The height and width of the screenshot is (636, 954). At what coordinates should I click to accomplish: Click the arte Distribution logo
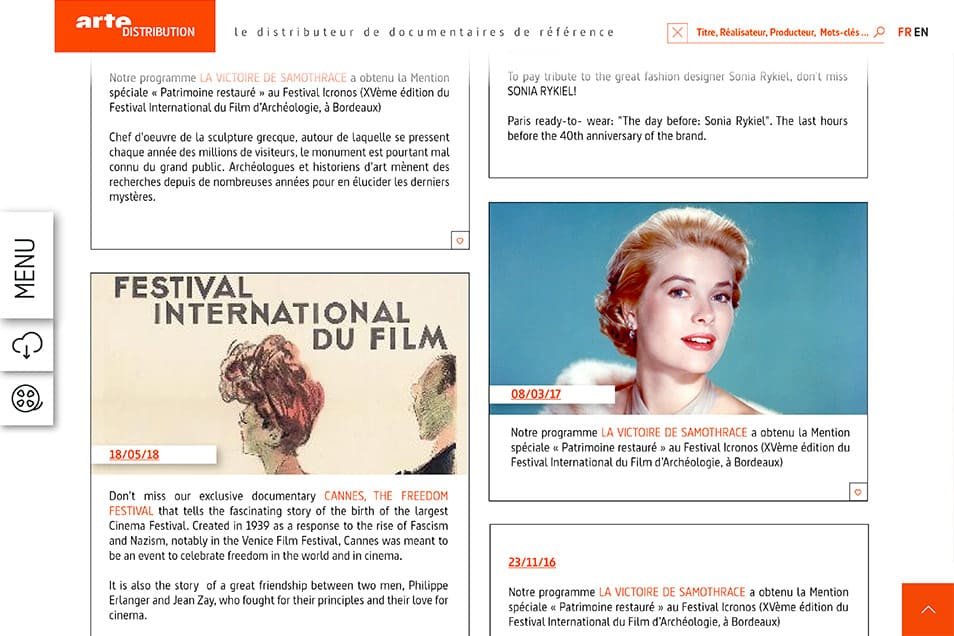134,26
